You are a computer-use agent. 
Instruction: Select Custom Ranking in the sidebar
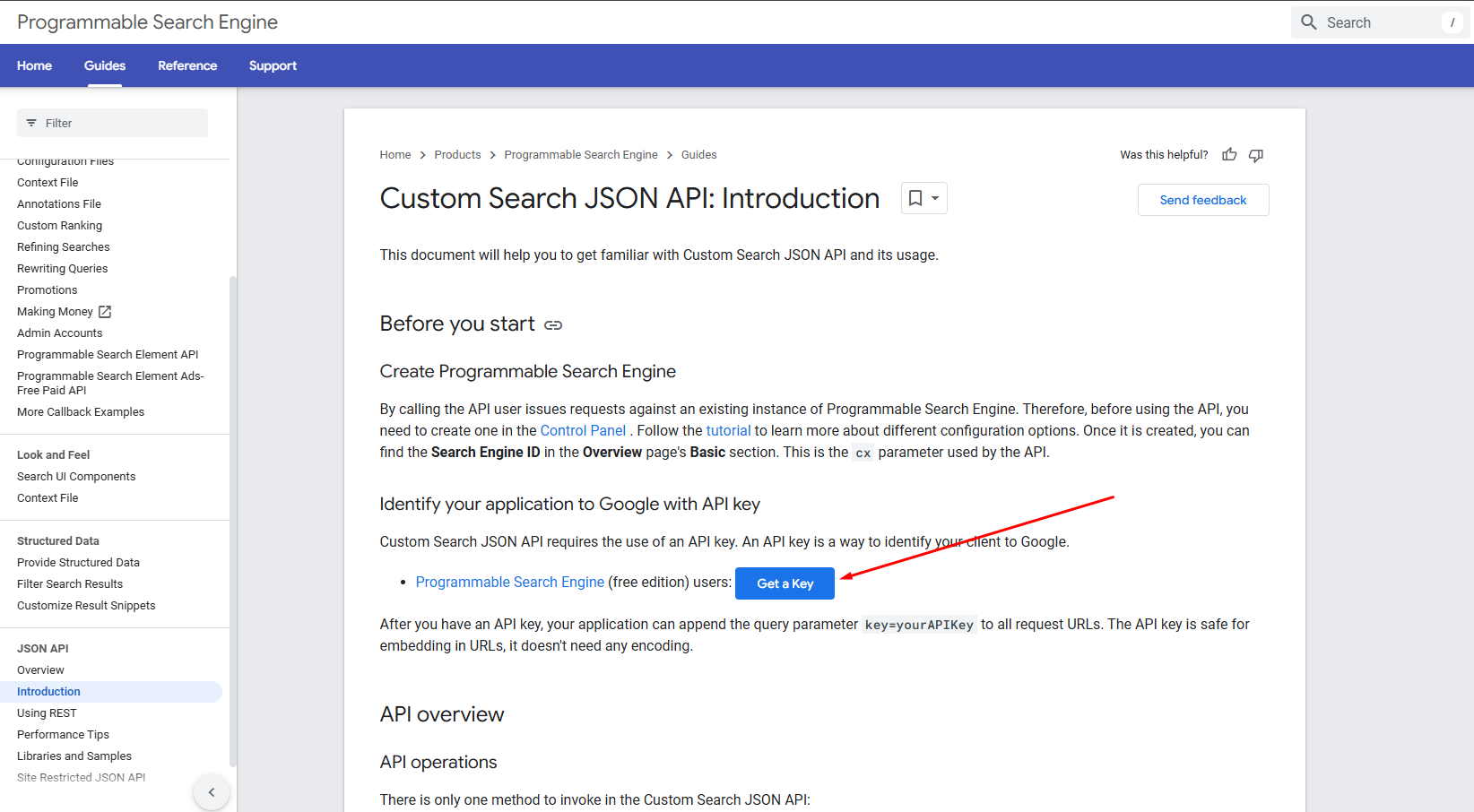[59, 226]
